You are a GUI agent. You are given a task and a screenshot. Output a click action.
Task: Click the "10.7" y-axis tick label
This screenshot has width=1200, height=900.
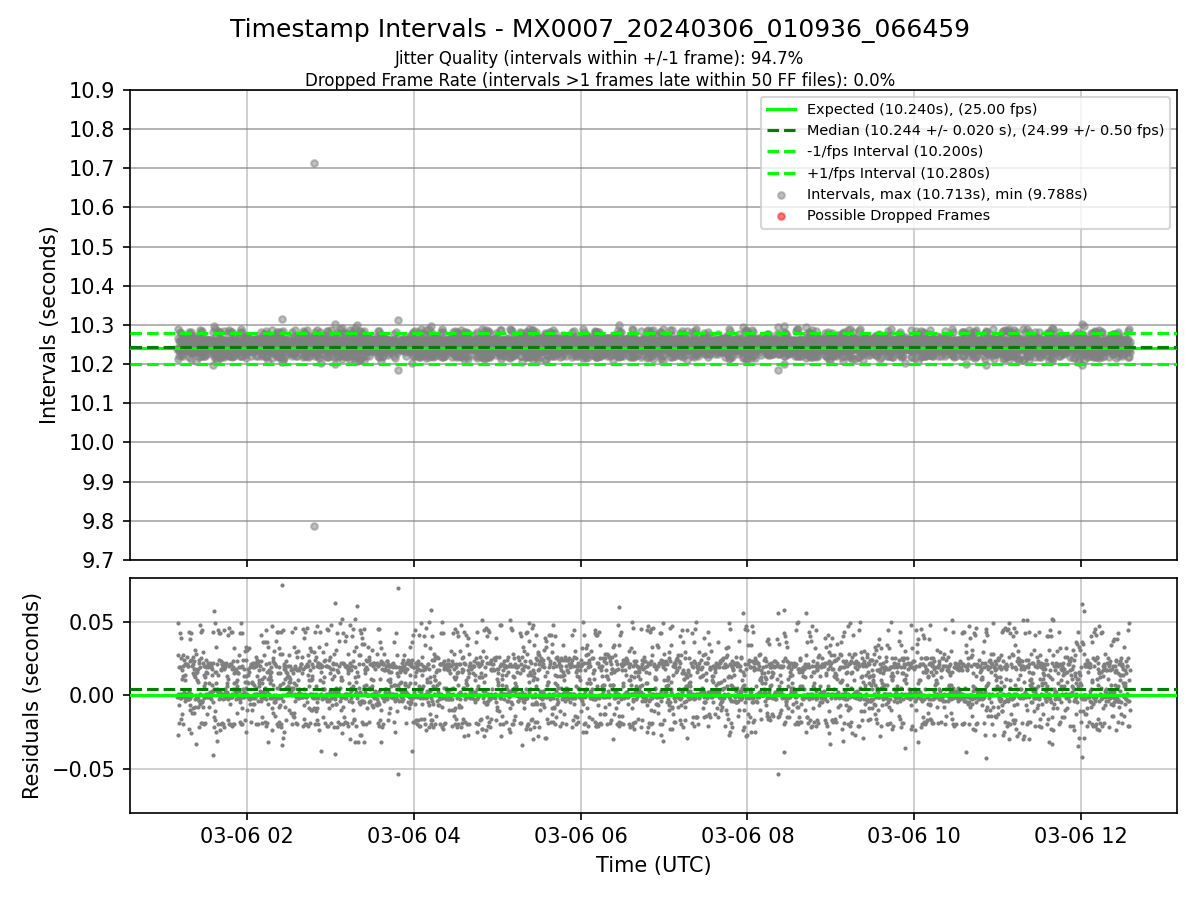[93, 169]
